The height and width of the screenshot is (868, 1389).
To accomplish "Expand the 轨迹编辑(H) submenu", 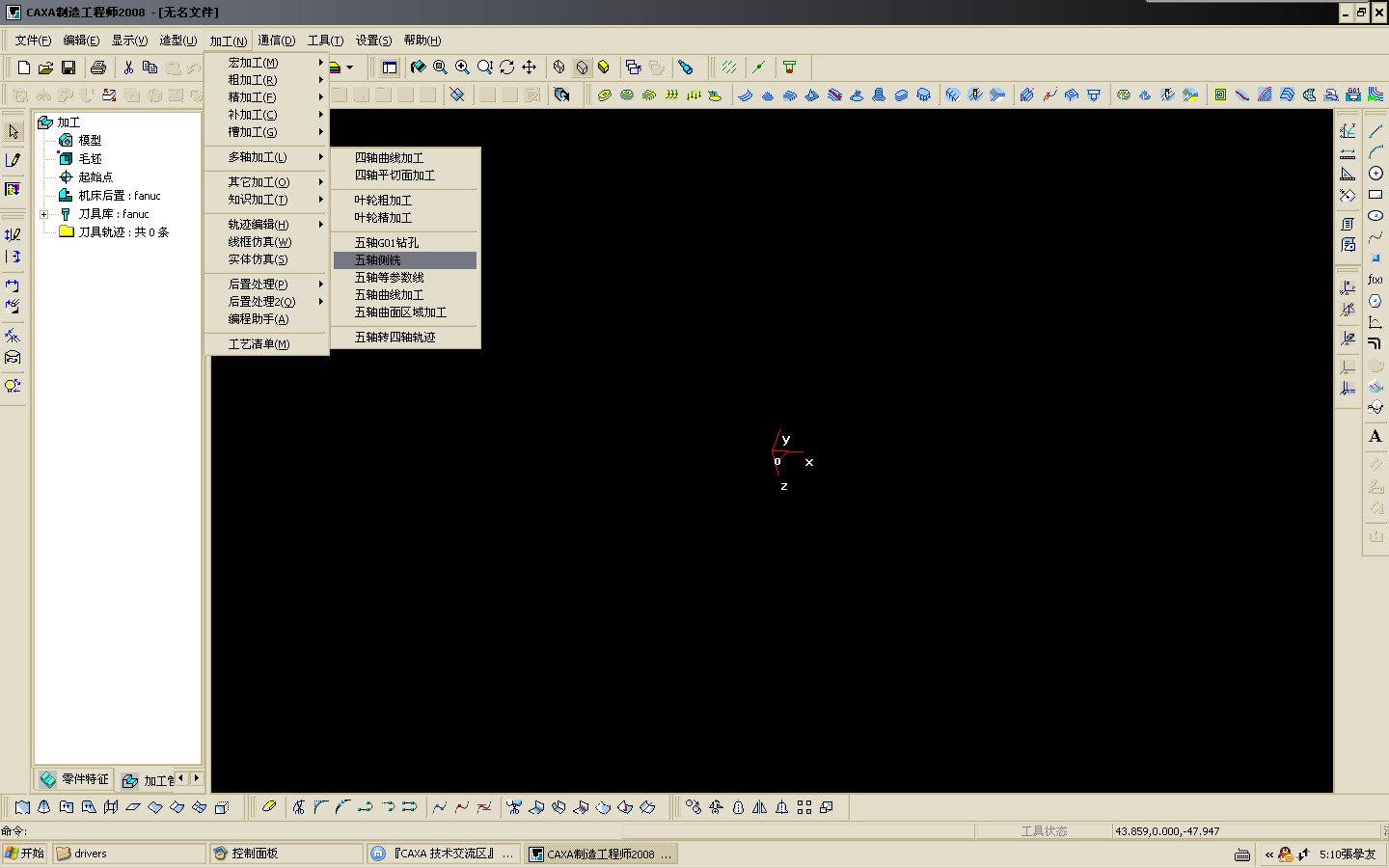I will (266, 225).
